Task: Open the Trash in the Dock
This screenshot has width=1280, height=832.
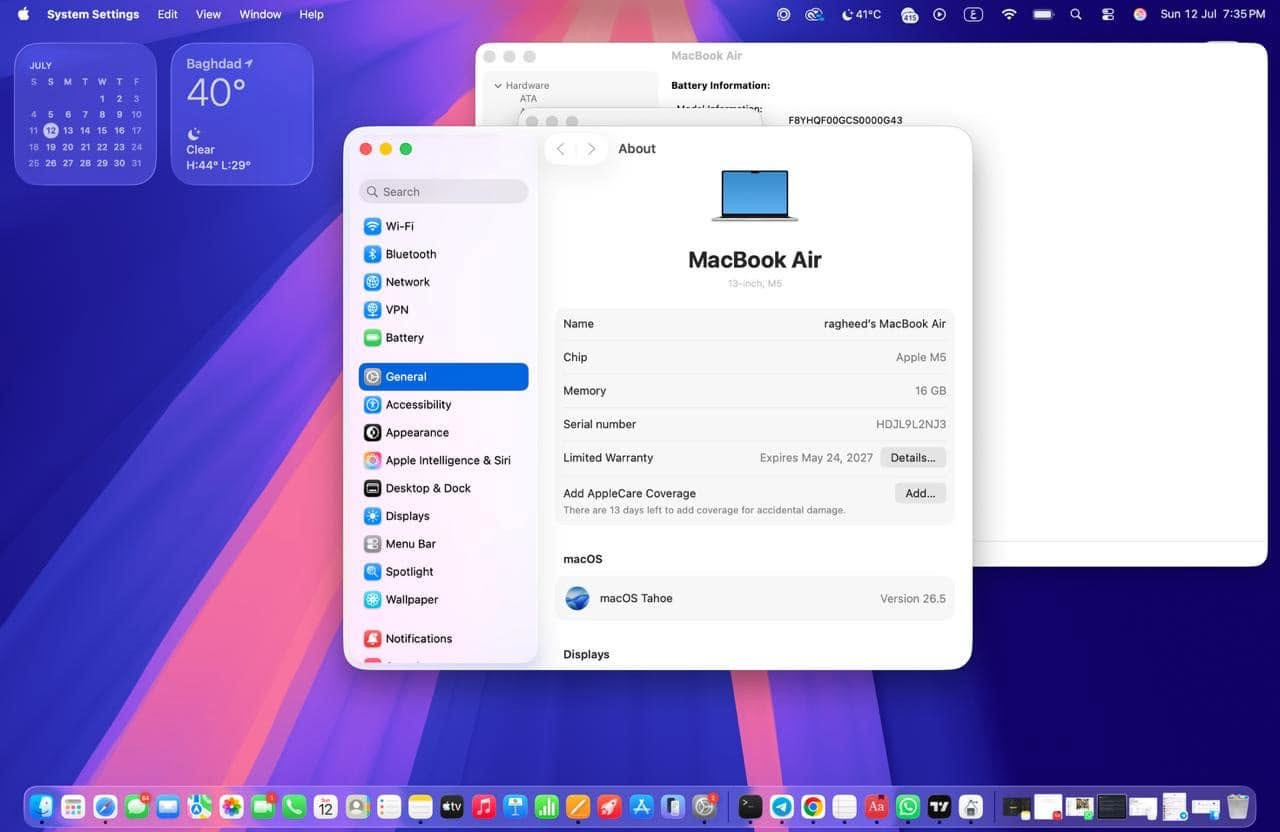Action: [x=1238, y=807]
